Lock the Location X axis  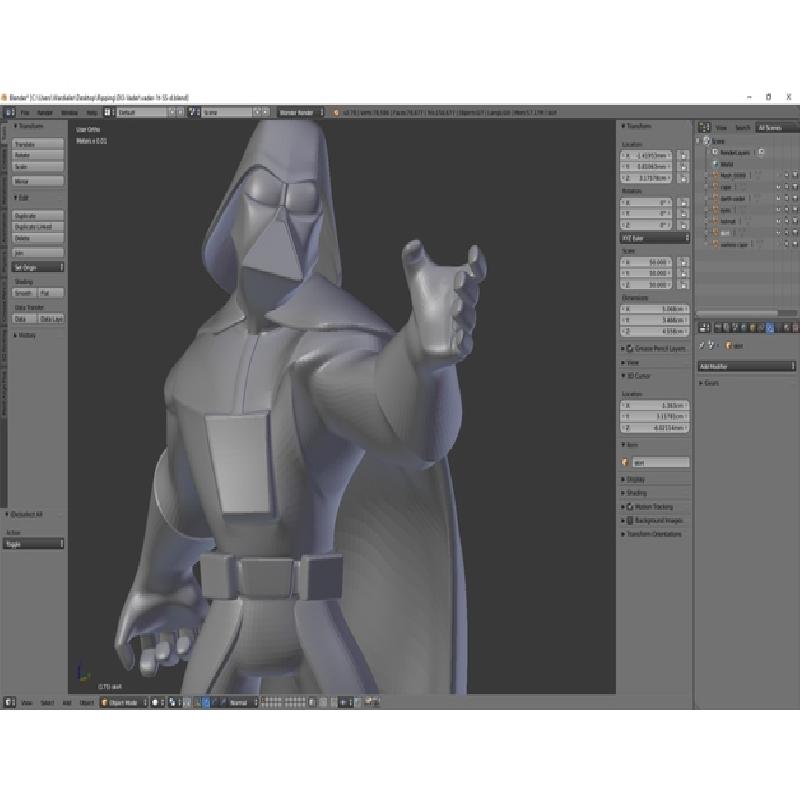point(683,156)
